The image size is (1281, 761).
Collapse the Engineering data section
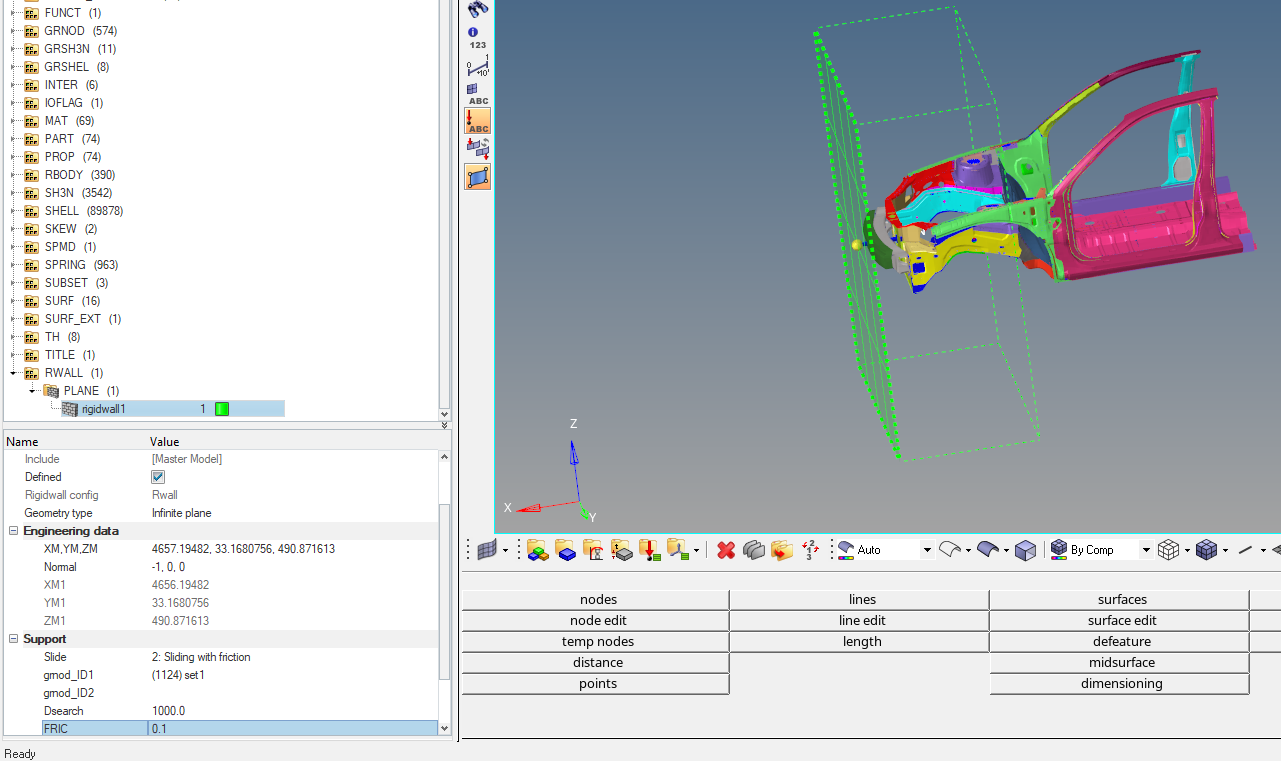pos(13,531)
